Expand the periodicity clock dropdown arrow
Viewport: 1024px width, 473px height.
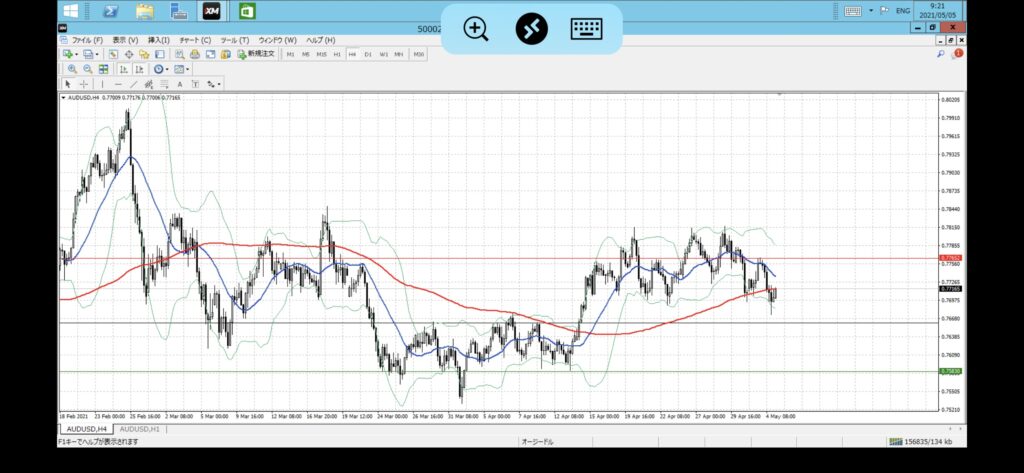click(x=167, y=69)
